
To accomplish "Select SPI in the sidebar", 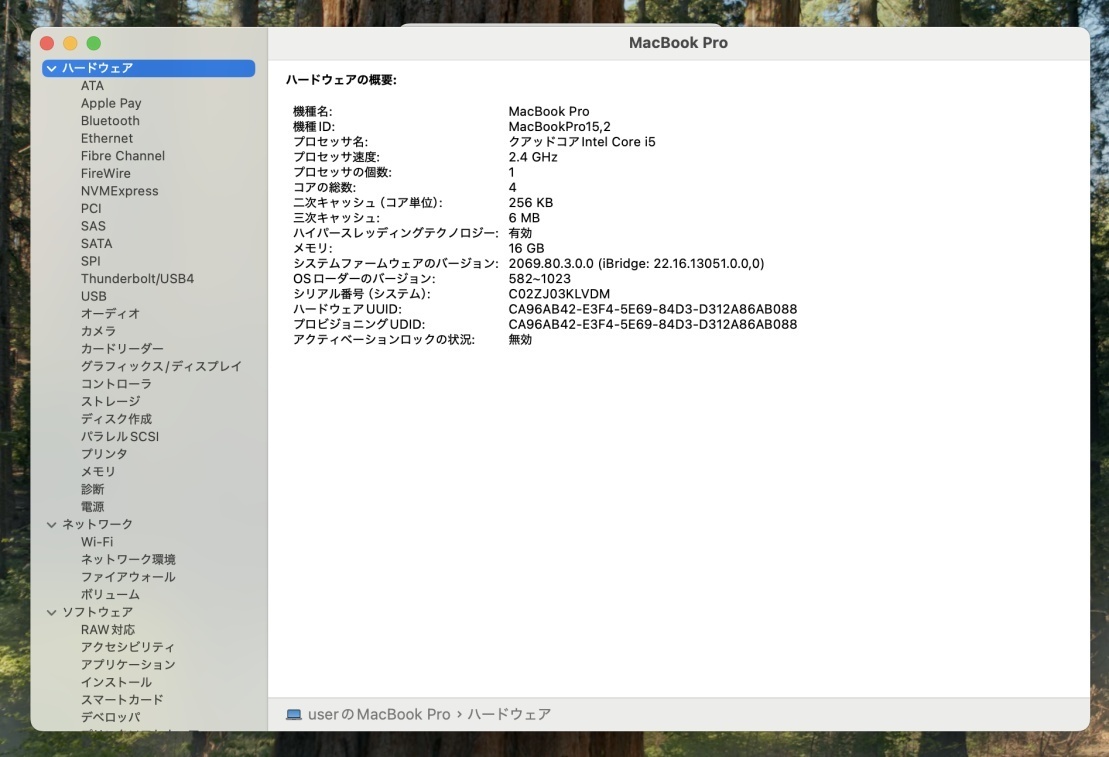I will point(91,261).
